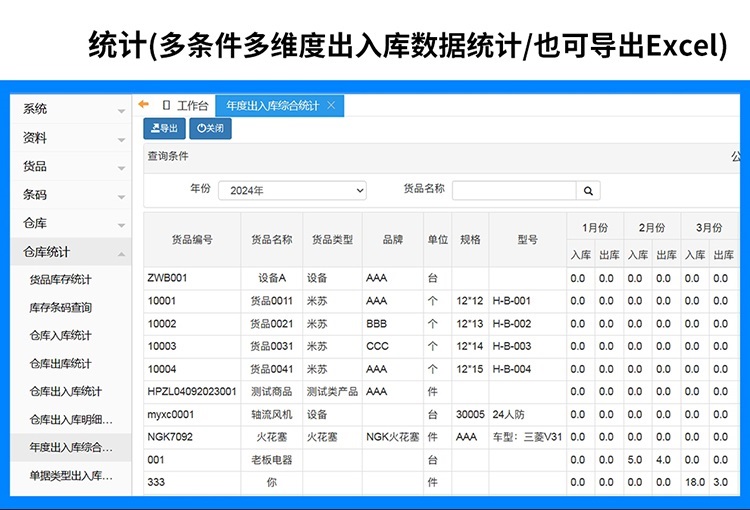Click the 品牌 column header

393,240
